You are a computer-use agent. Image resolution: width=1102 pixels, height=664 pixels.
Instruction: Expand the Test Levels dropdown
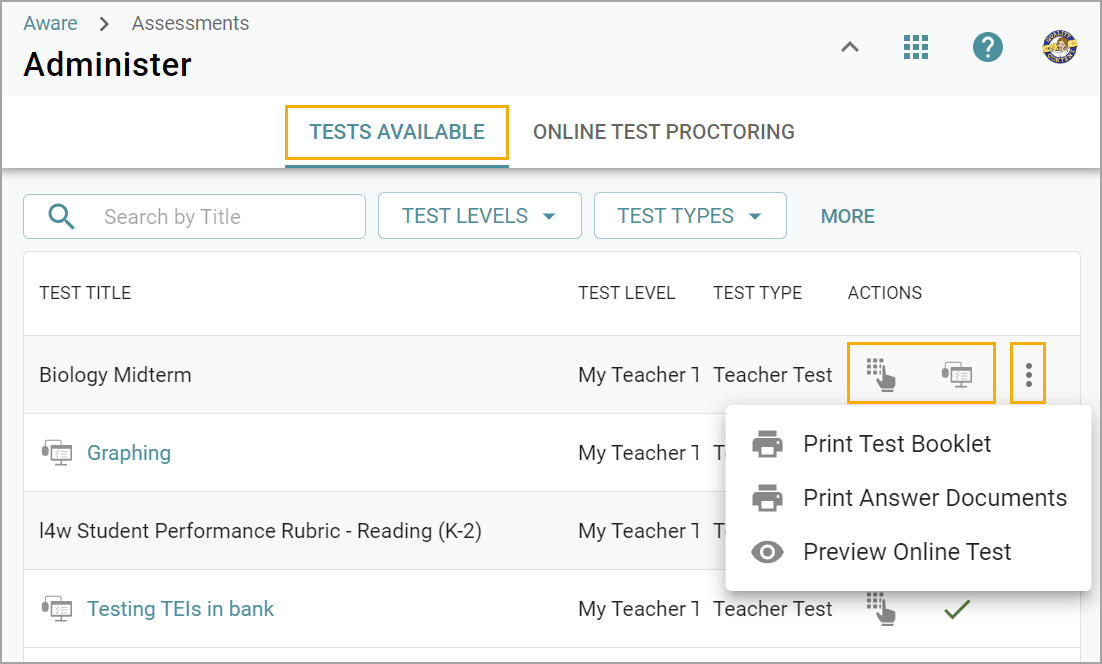[480, 216]
